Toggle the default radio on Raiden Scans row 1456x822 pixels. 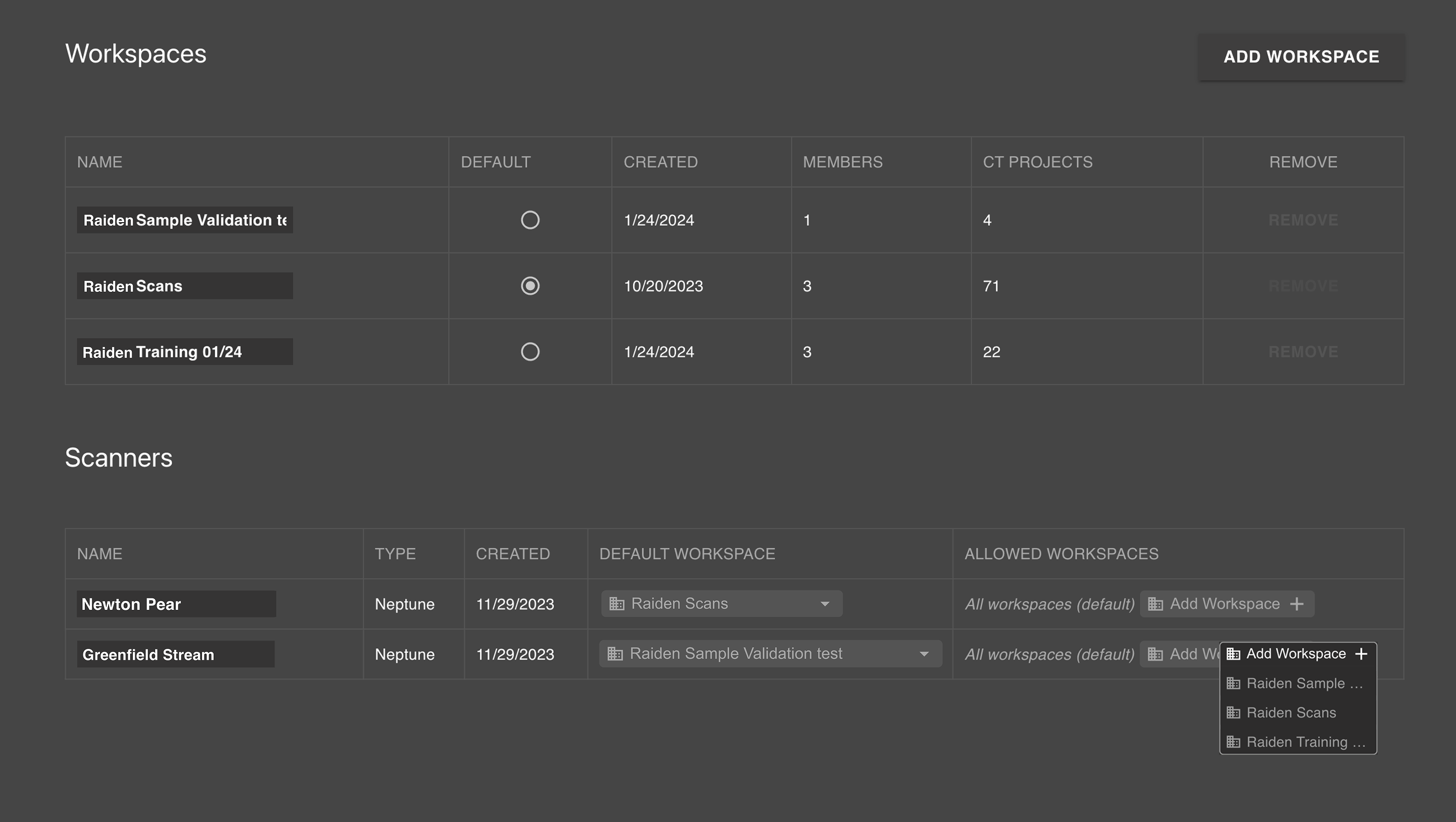(x=530, y=286)
